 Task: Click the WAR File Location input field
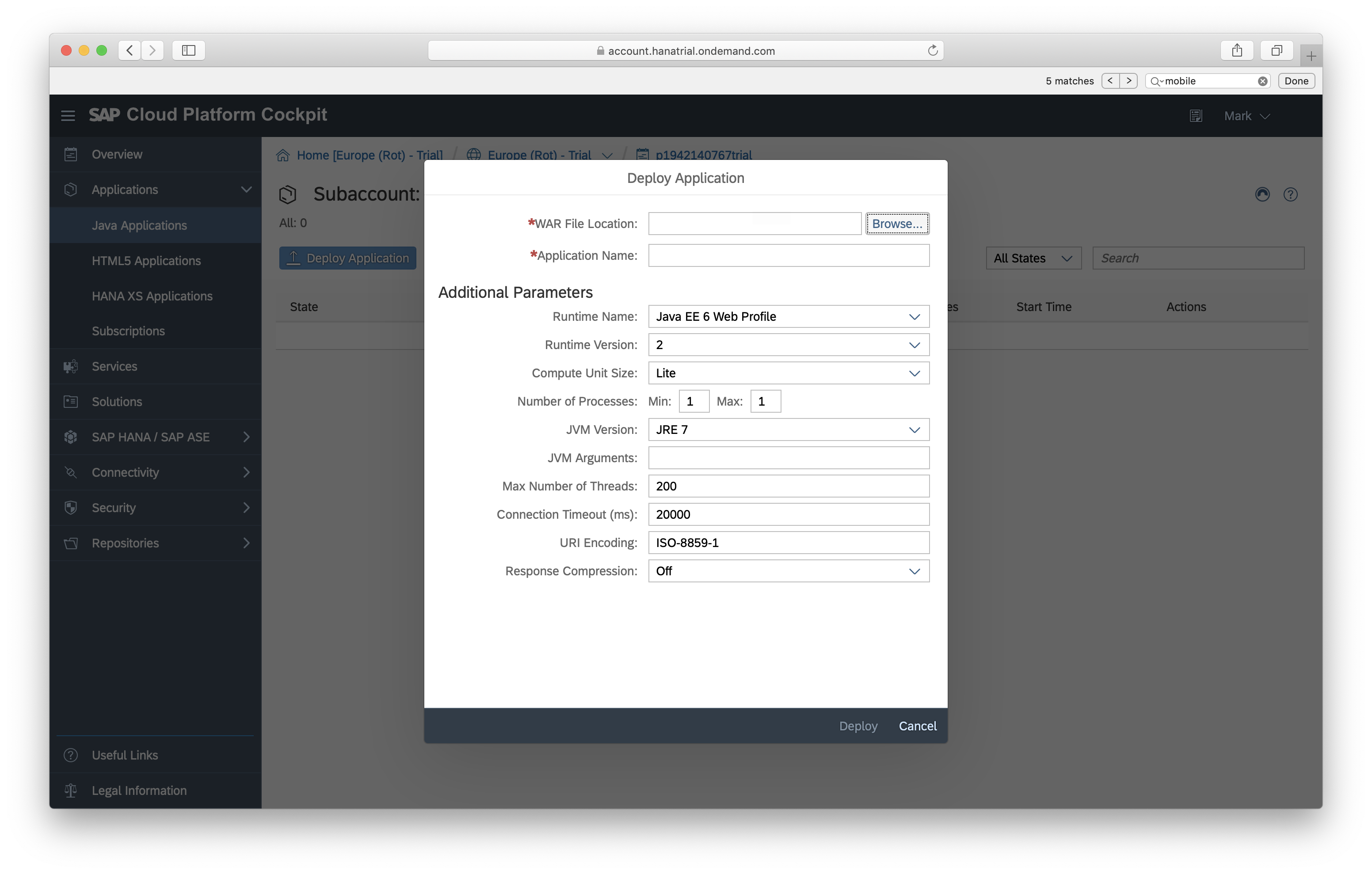coord(755,224)
